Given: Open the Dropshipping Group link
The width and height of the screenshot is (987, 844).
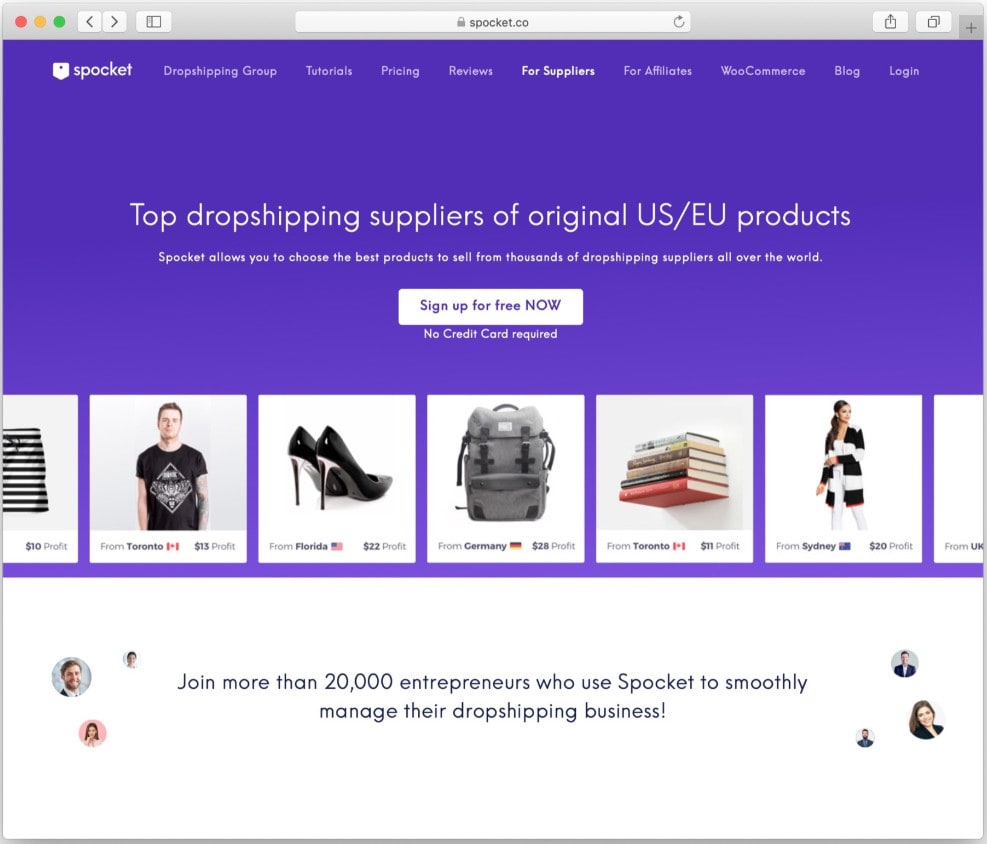Looking at the screenshot, I should (x=220, y=71).
